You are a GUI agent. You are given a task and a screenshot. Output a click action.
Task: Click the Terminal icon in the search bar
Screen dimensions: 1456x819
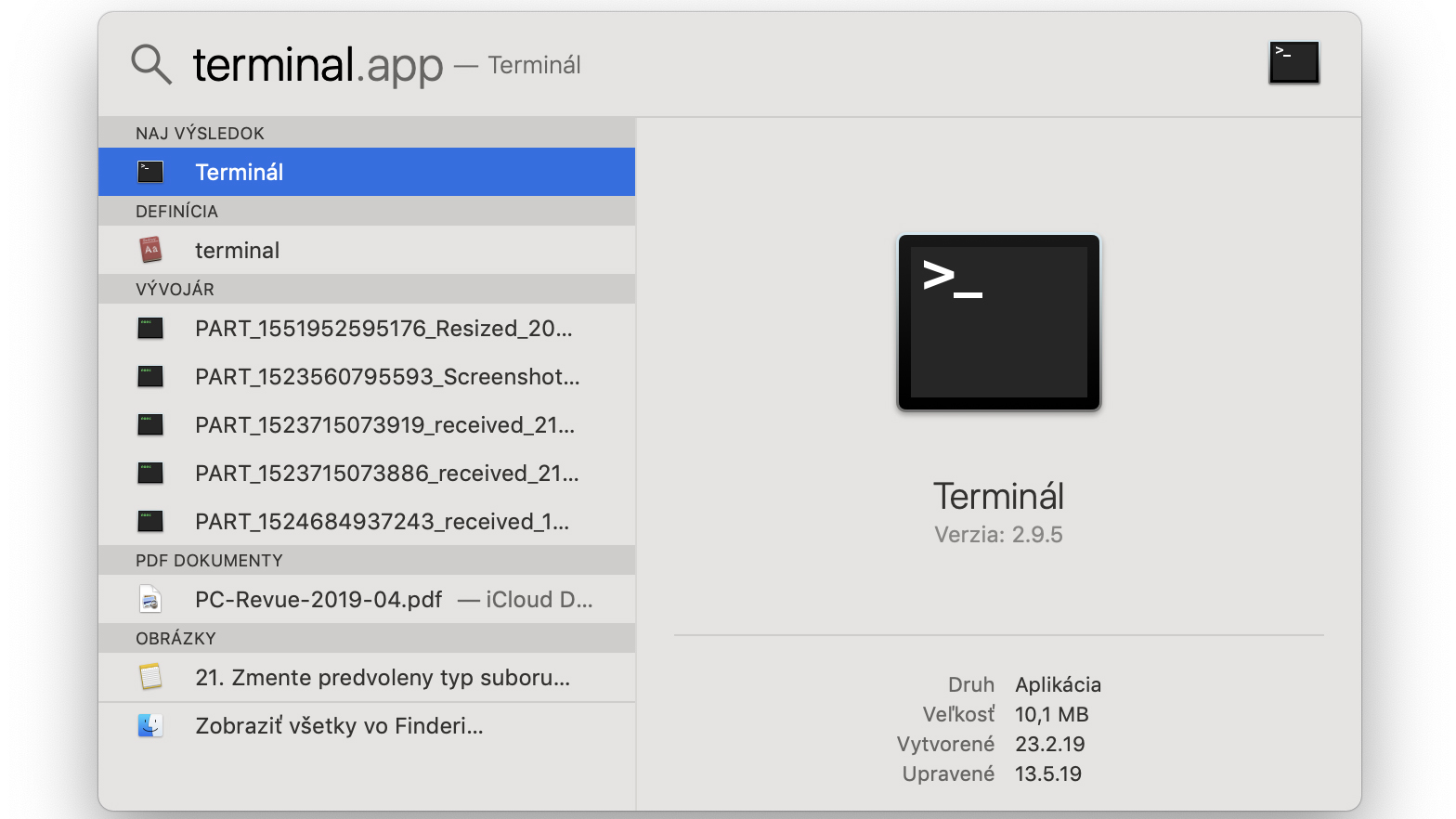coord(1294,63)
